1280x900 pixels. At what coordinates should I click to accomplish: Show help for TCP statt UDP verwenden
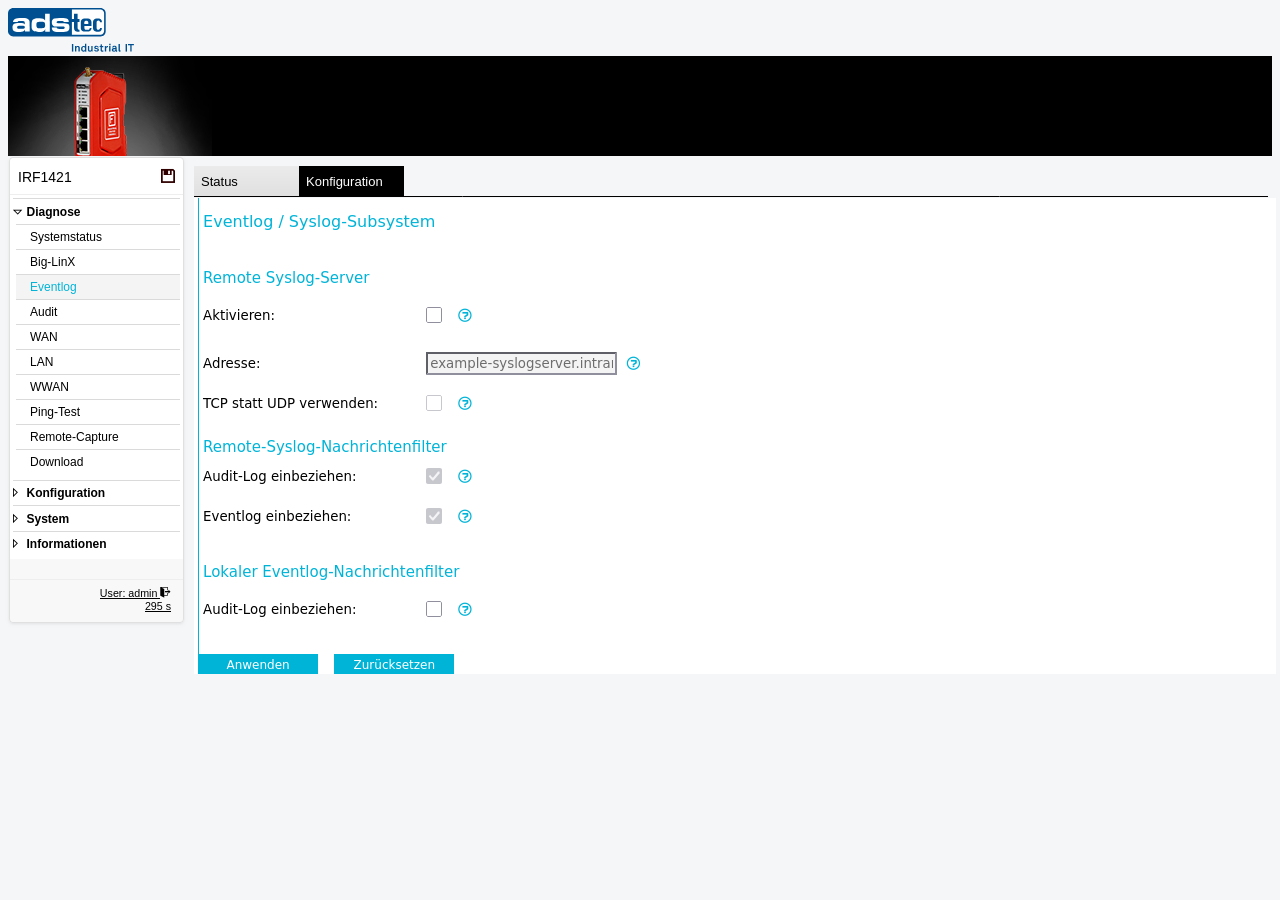tap(465, 403)
